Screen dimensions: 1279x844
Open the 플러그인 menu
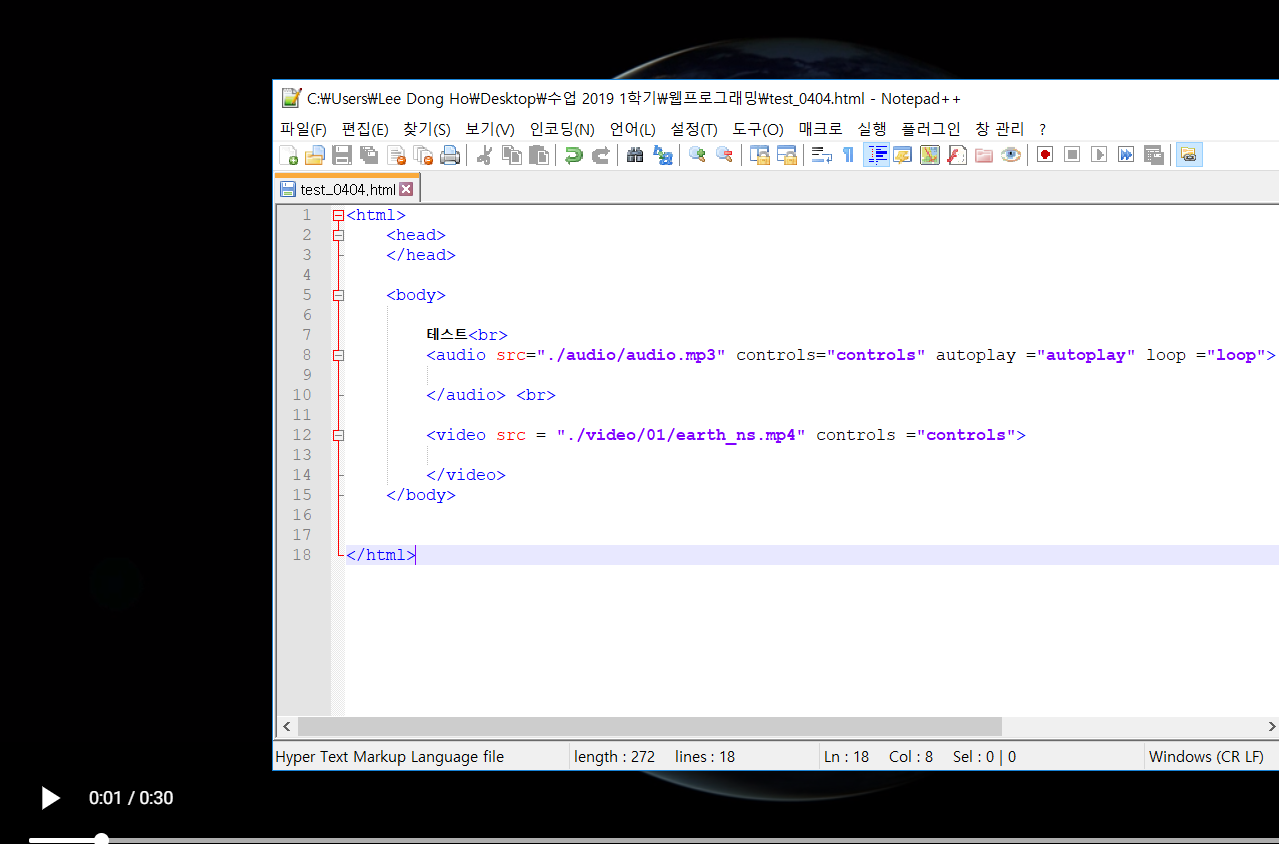[x=931, y=129]
